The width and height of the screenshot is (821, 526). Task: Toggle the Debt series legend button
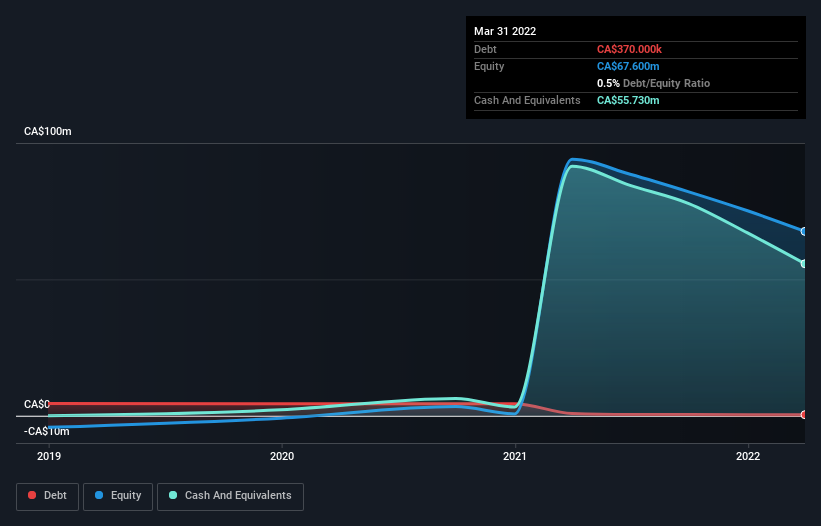coord(47,496)
